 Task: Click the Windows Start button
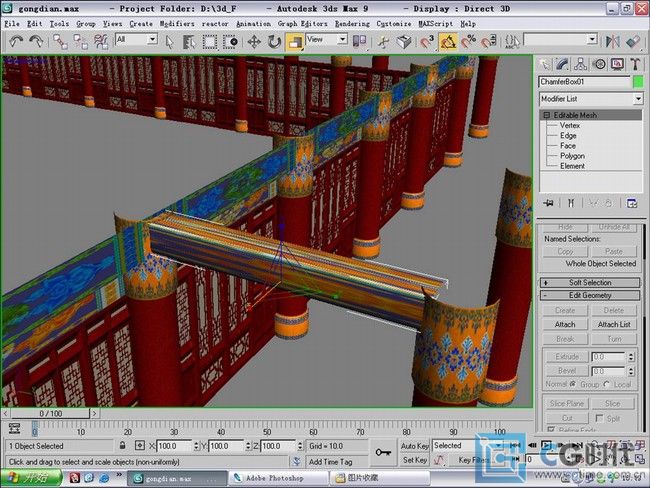click(x=32, y=478)
